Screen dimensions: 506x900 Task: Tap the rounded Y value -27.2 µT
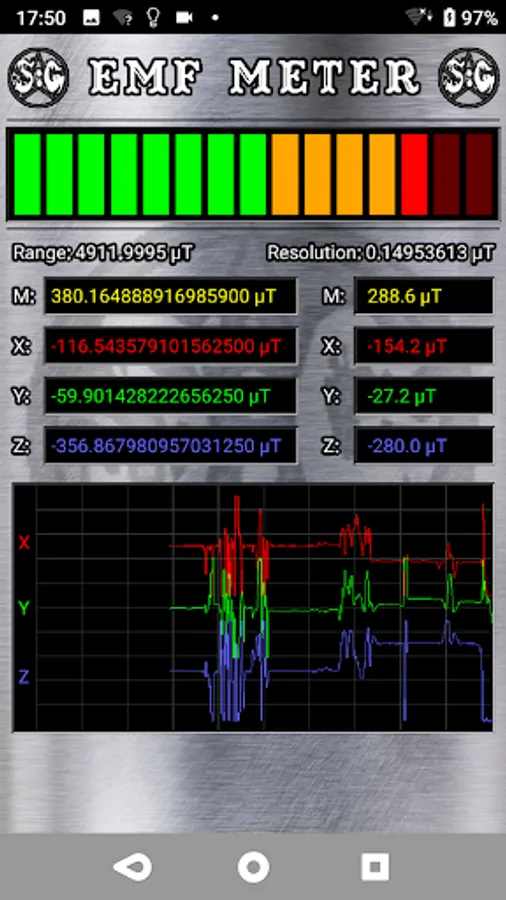[x=423, y=396]
